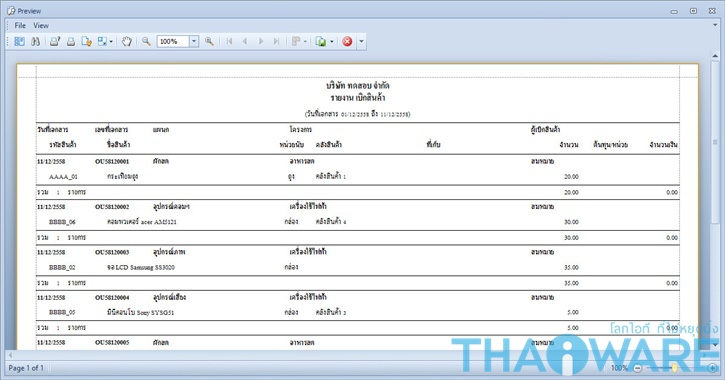Select the Hand tool

pos(126,42)
